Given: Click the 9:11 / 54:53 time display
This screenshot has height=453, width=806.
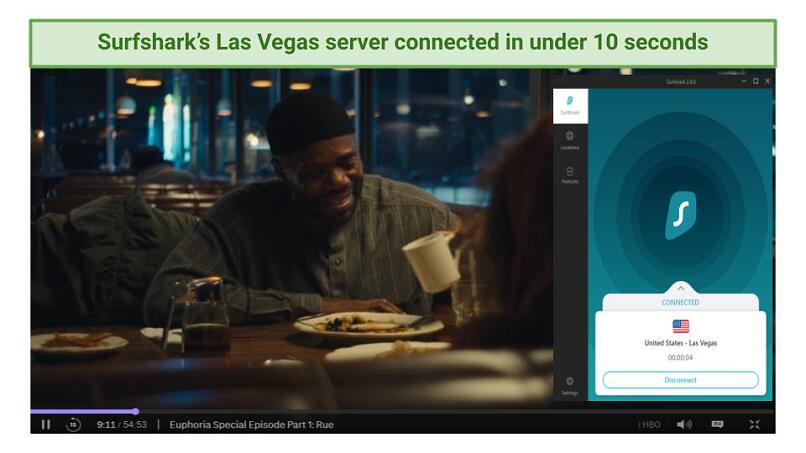Looking at the screenshot, I should [x=122, y=425].
